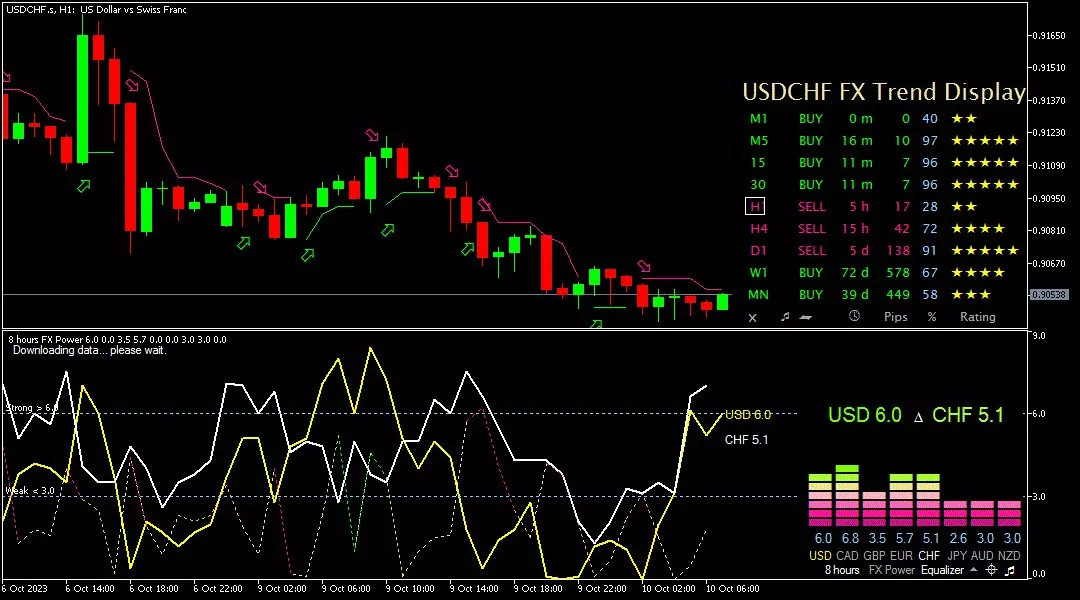The image size is (1080, 600).
Task: Click Downloading data please wait message
Action: tap(90, 351)
